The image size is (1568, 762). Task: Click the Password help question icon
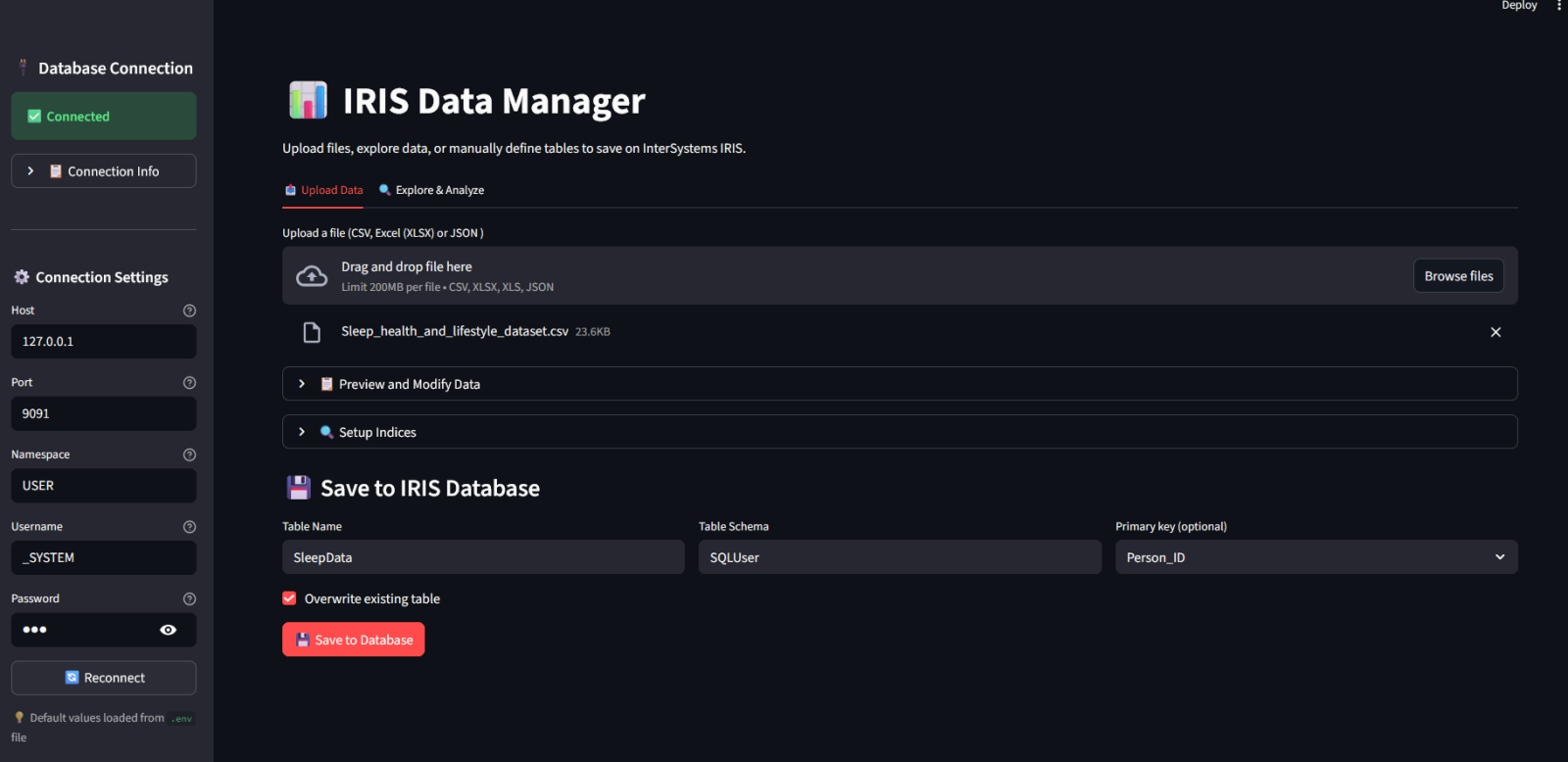pyautogui.click(x=189, y=598)
